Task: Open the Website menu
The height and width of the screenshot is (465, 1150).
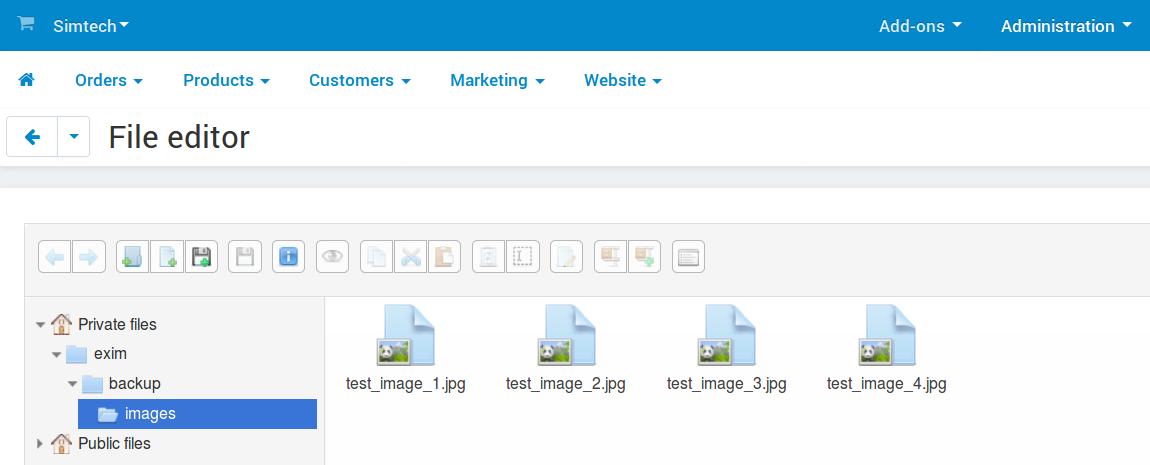Action: click(x=623, y=81)
